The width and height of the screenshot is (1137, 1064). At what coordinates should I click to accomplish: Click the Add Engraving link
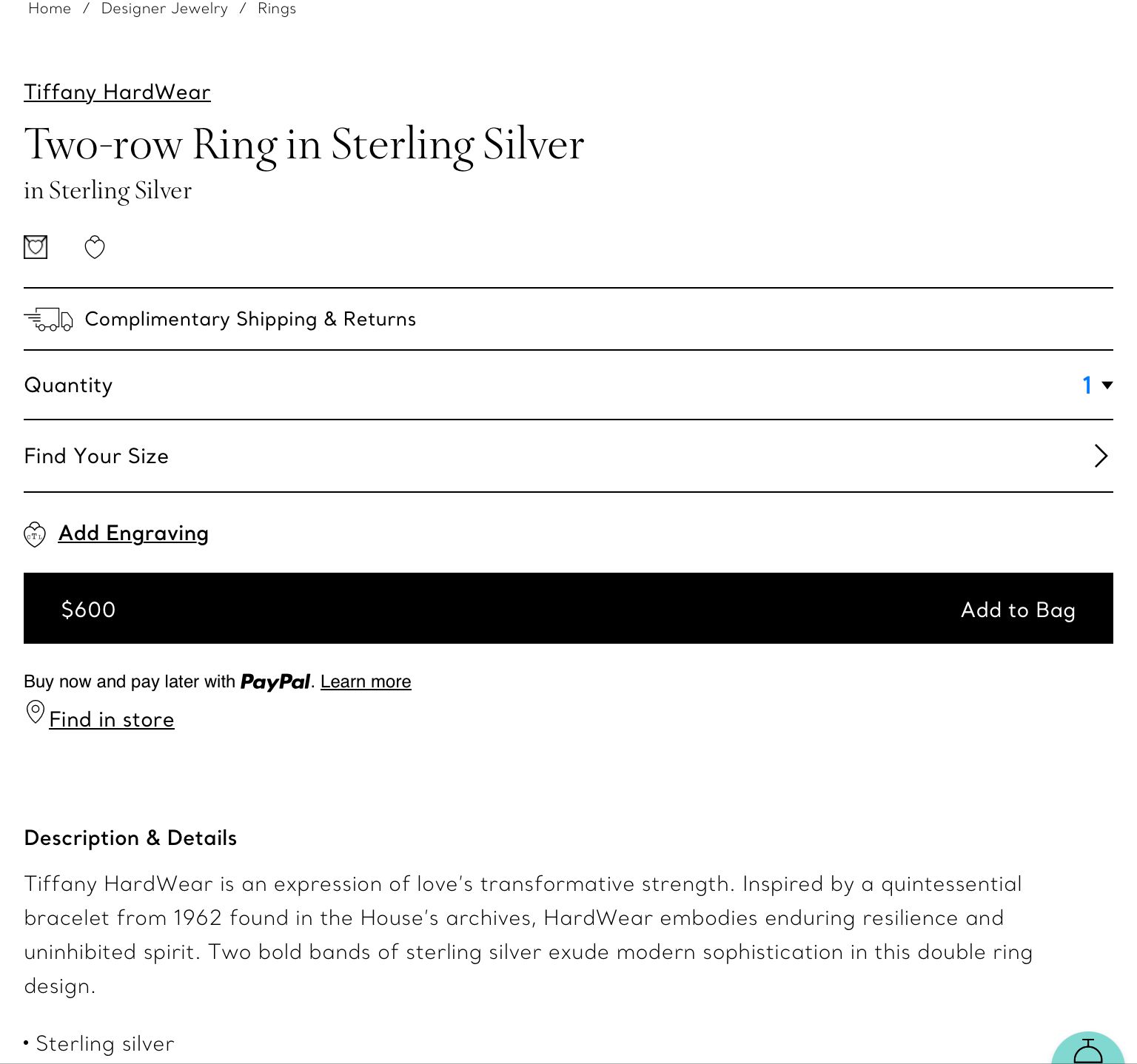pyautogui.click(x=133, y=533)
